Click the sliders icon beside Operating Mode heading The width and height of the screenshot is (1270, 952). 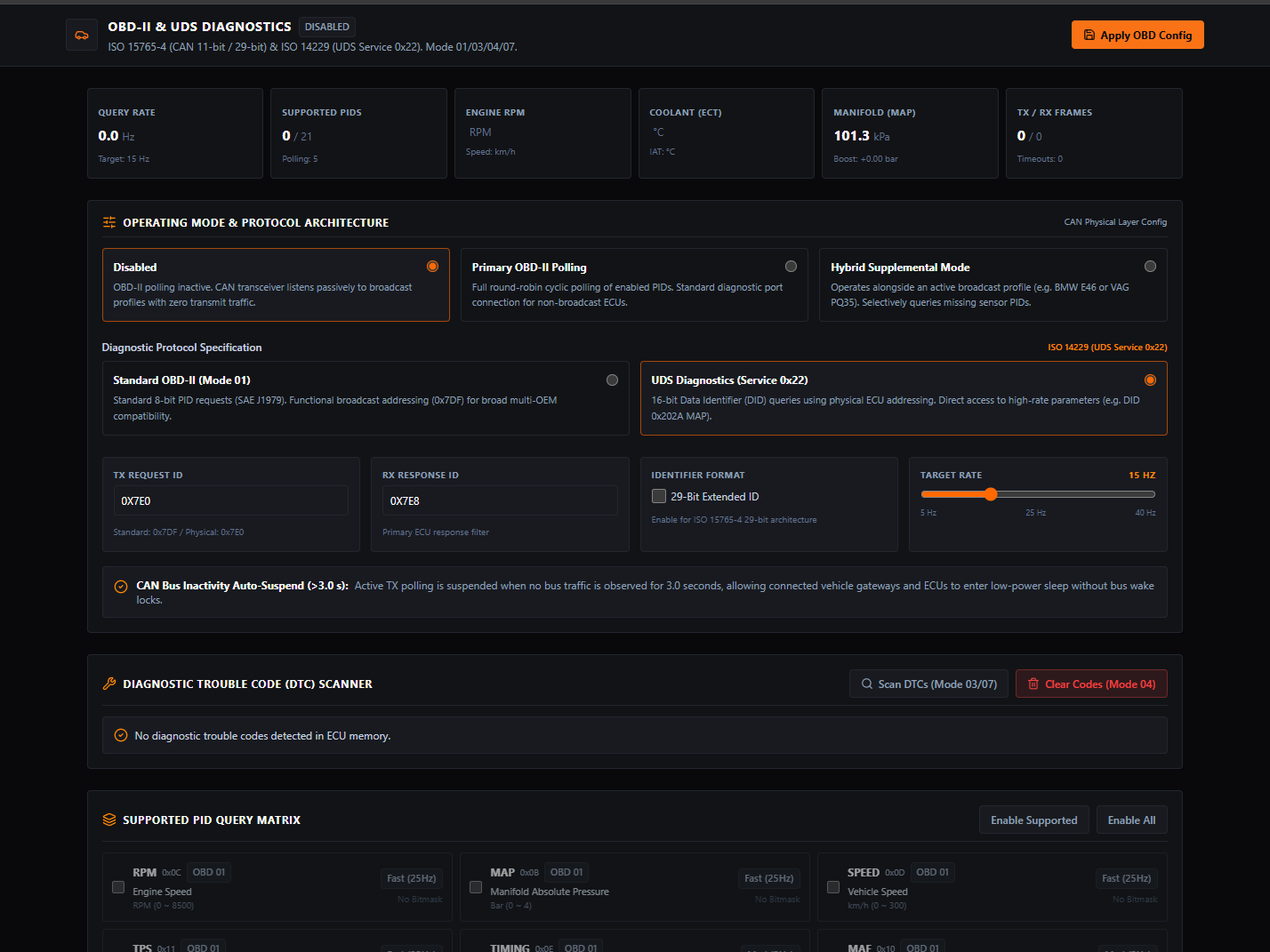tap(109, 222)
